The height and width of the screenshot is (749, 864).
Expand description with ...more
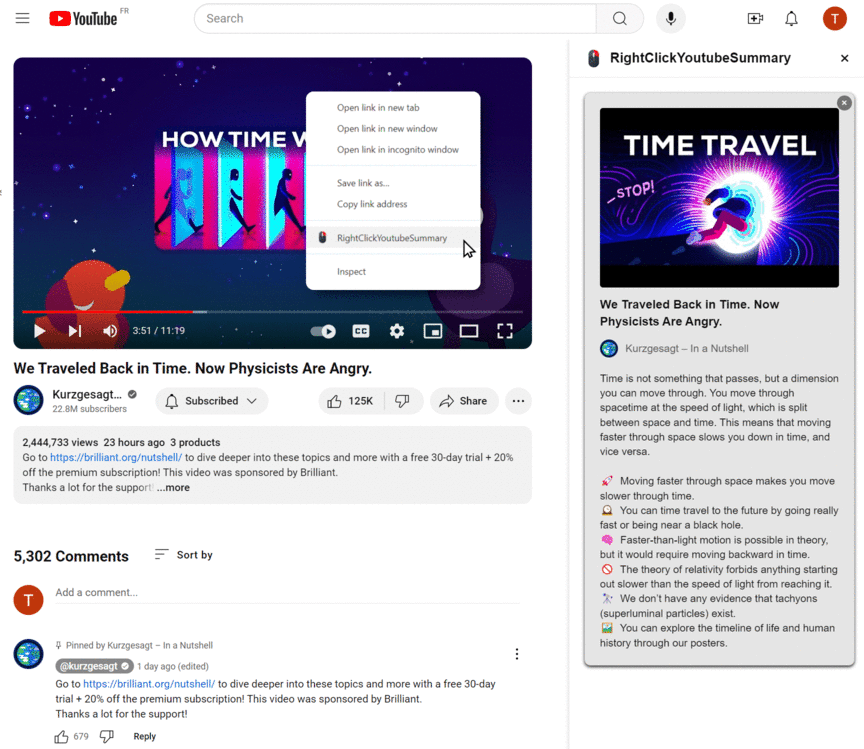tap(173, 488)
